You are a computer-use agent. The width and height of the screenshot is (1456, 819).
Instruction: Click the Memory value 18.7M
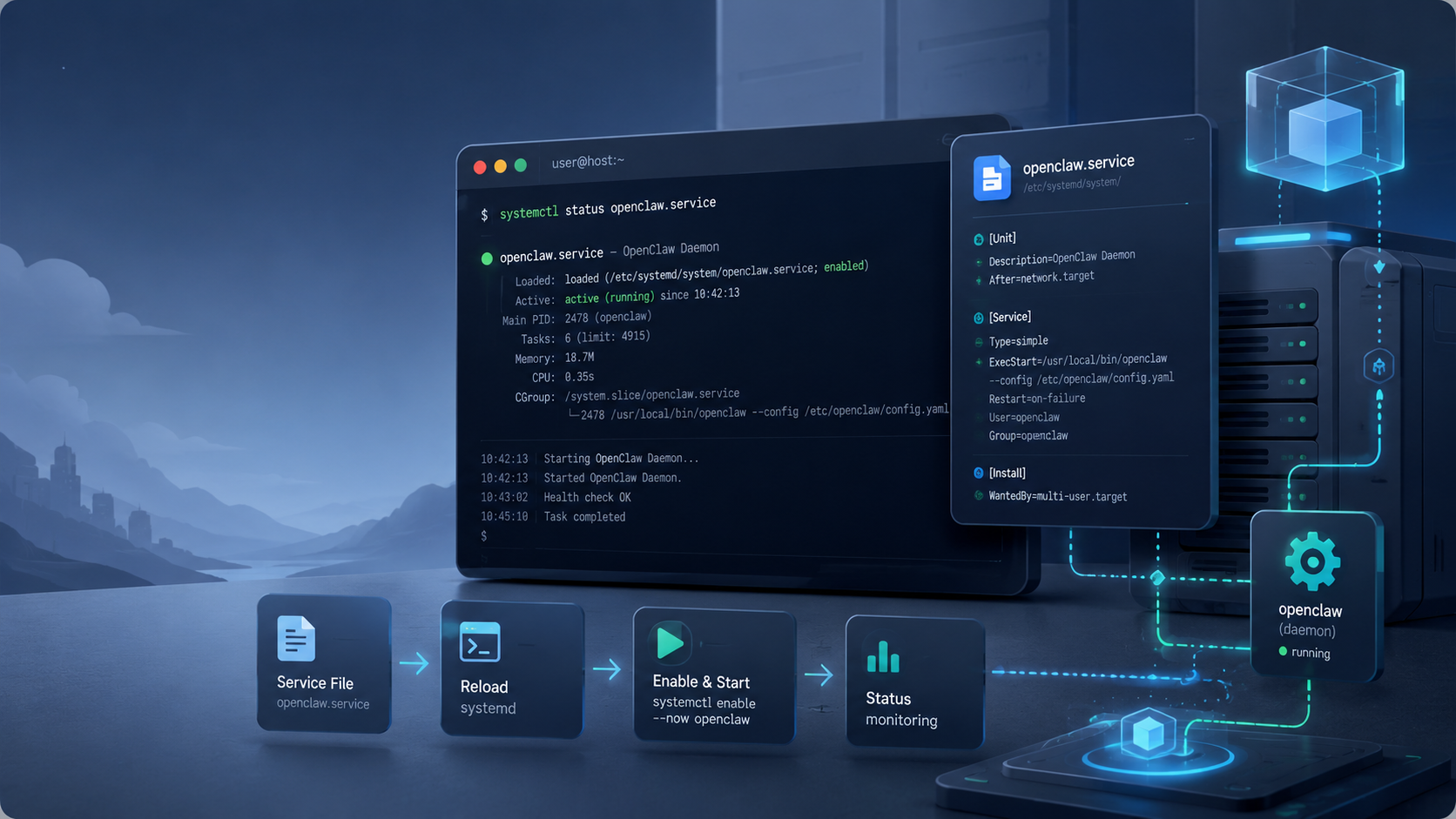pos(579,358)
